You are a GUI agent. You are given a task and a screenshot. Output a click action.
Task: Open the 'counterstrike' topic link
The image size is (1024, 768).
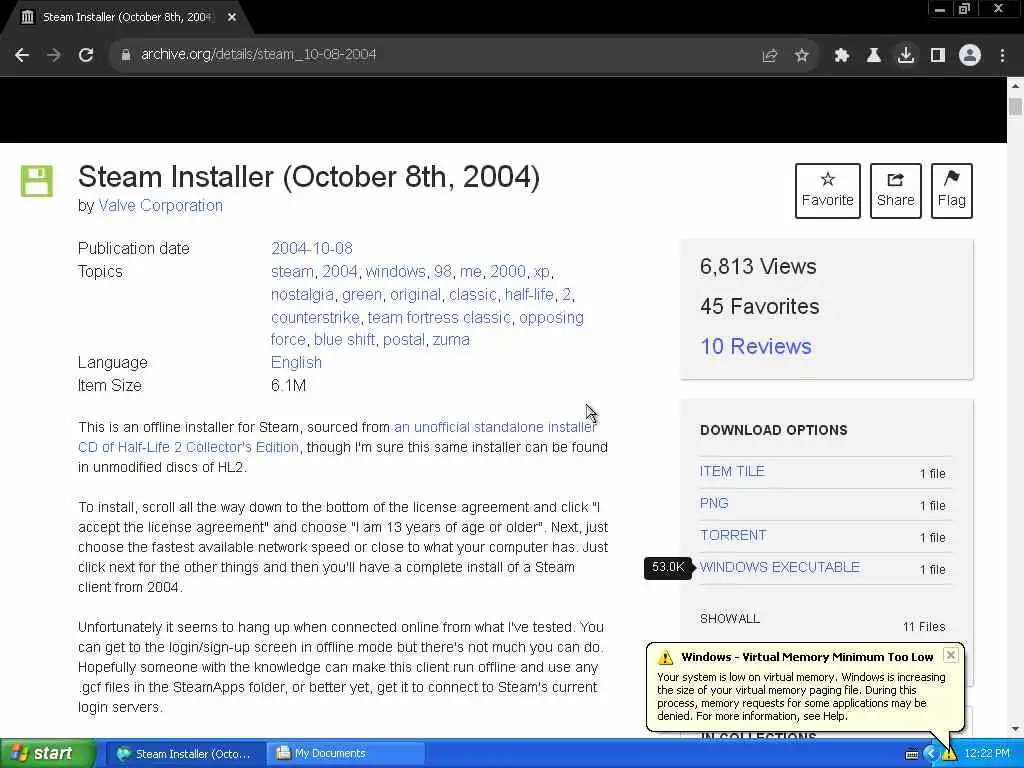pyautogui.click(x=315, y=317)
